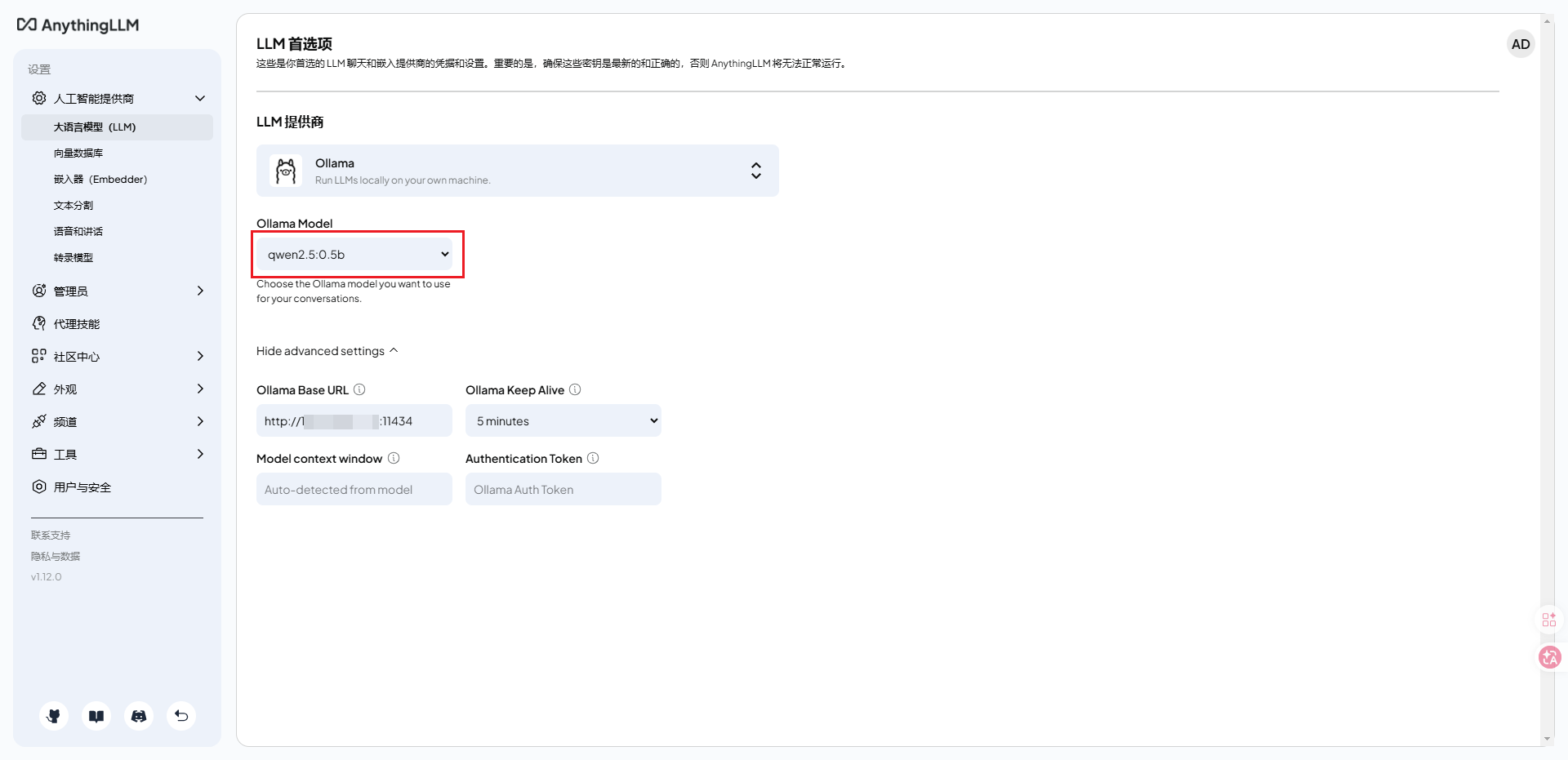Open the LLM provider Ollama selector

pyautogui.click(x=517, y=171)
